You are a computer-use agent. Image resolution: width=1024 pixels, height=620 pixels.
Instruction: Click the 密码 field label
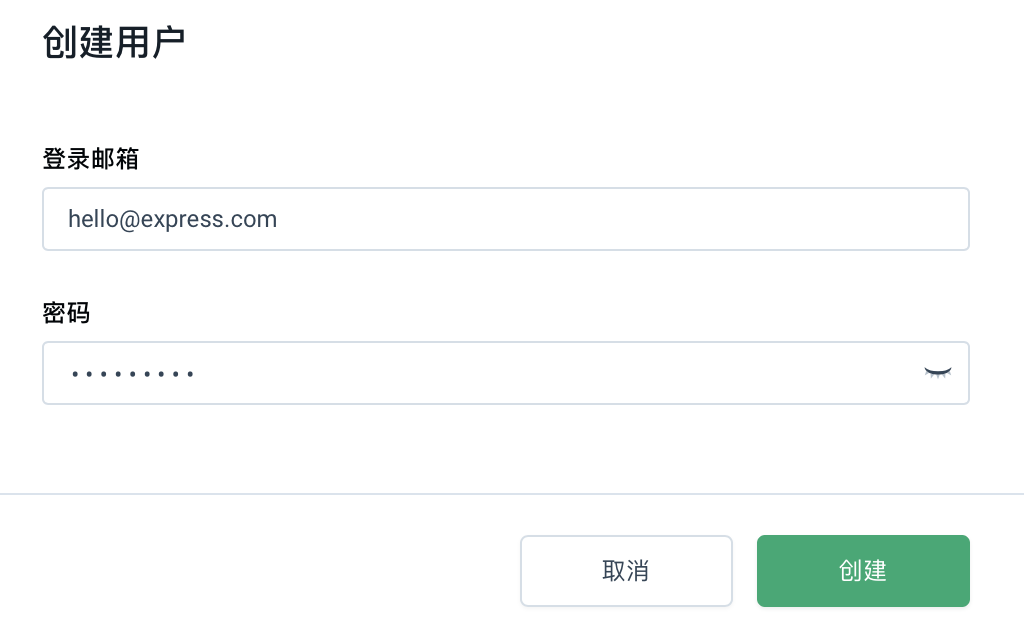click(x=66, y=313)
